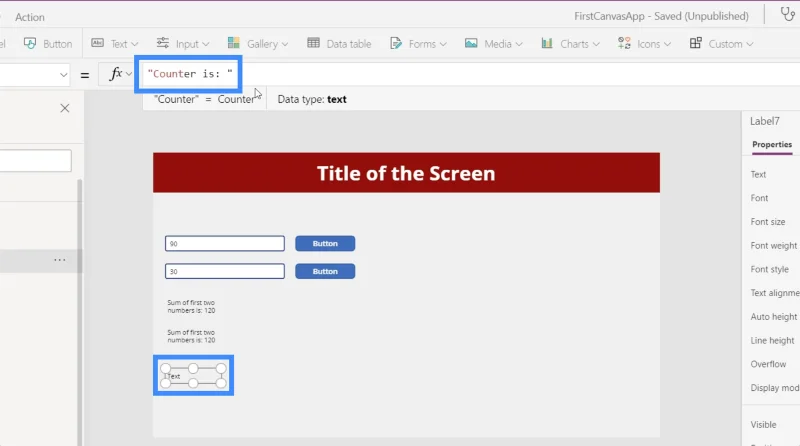
Task: Click into the formula bar text
Action: [190, 73]
